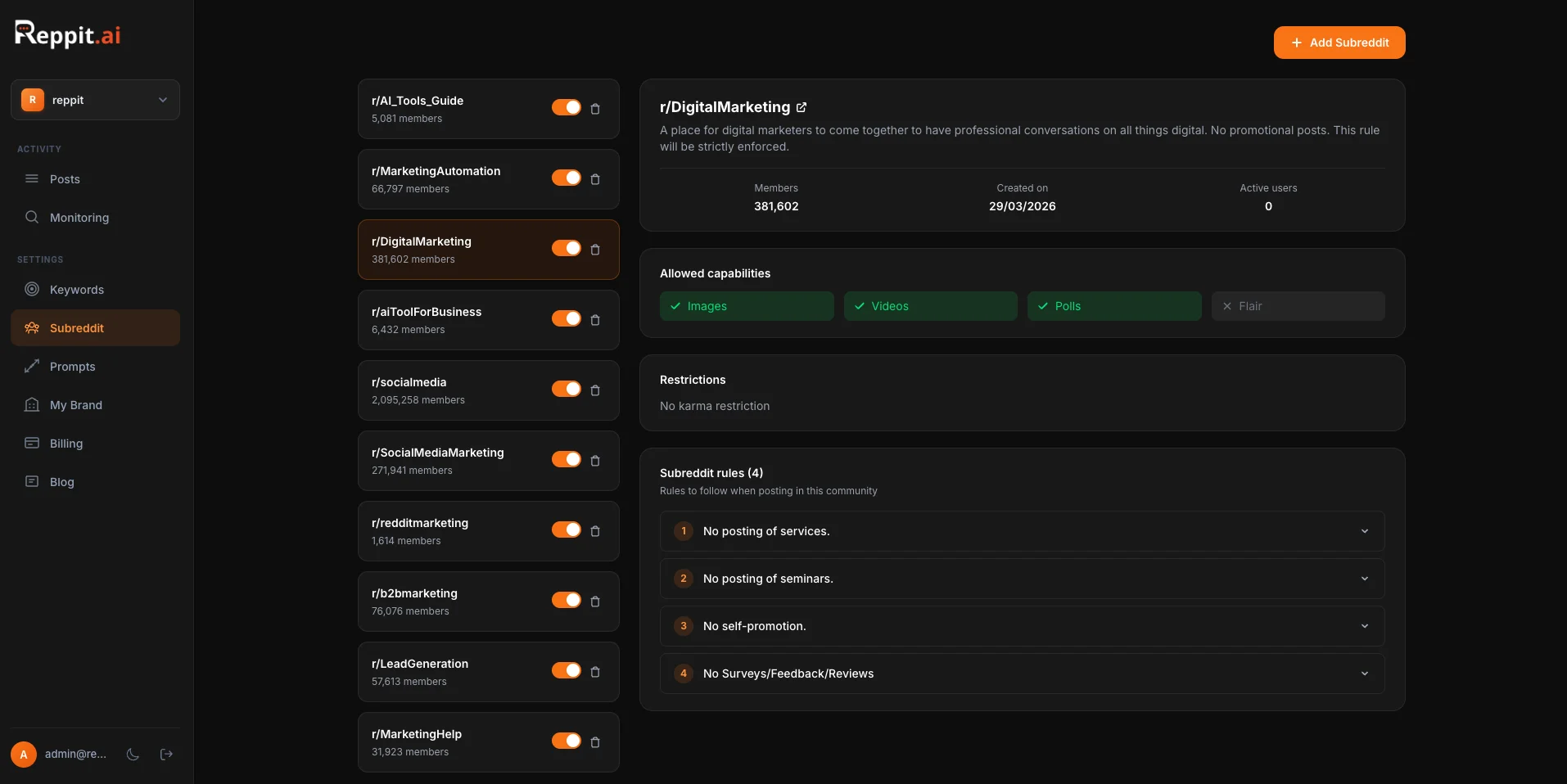The width and height of the screenshot is (1567, 784).
Task: Click trash icon for r/socialmedia
Action: [x=595, y=390]
